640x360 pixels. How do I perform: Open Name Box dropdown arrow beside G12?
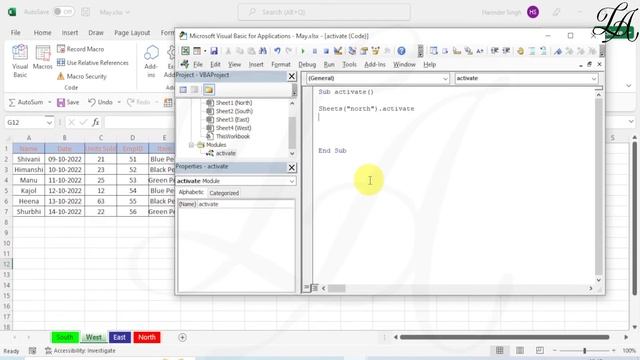tap(49, 122)
